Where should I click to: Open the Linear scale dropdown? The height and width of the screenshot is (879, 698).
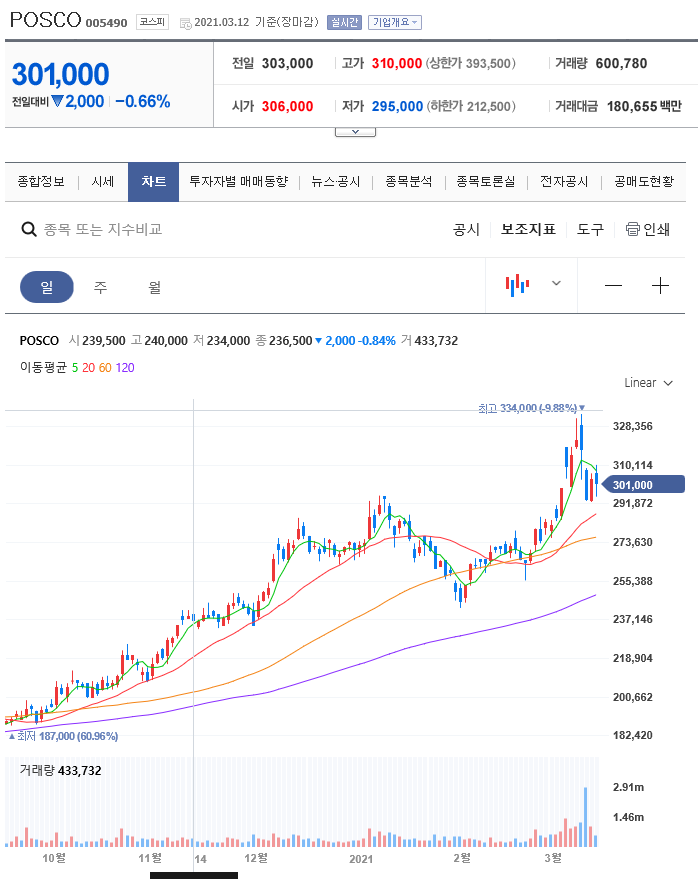(x=648, y=383)
